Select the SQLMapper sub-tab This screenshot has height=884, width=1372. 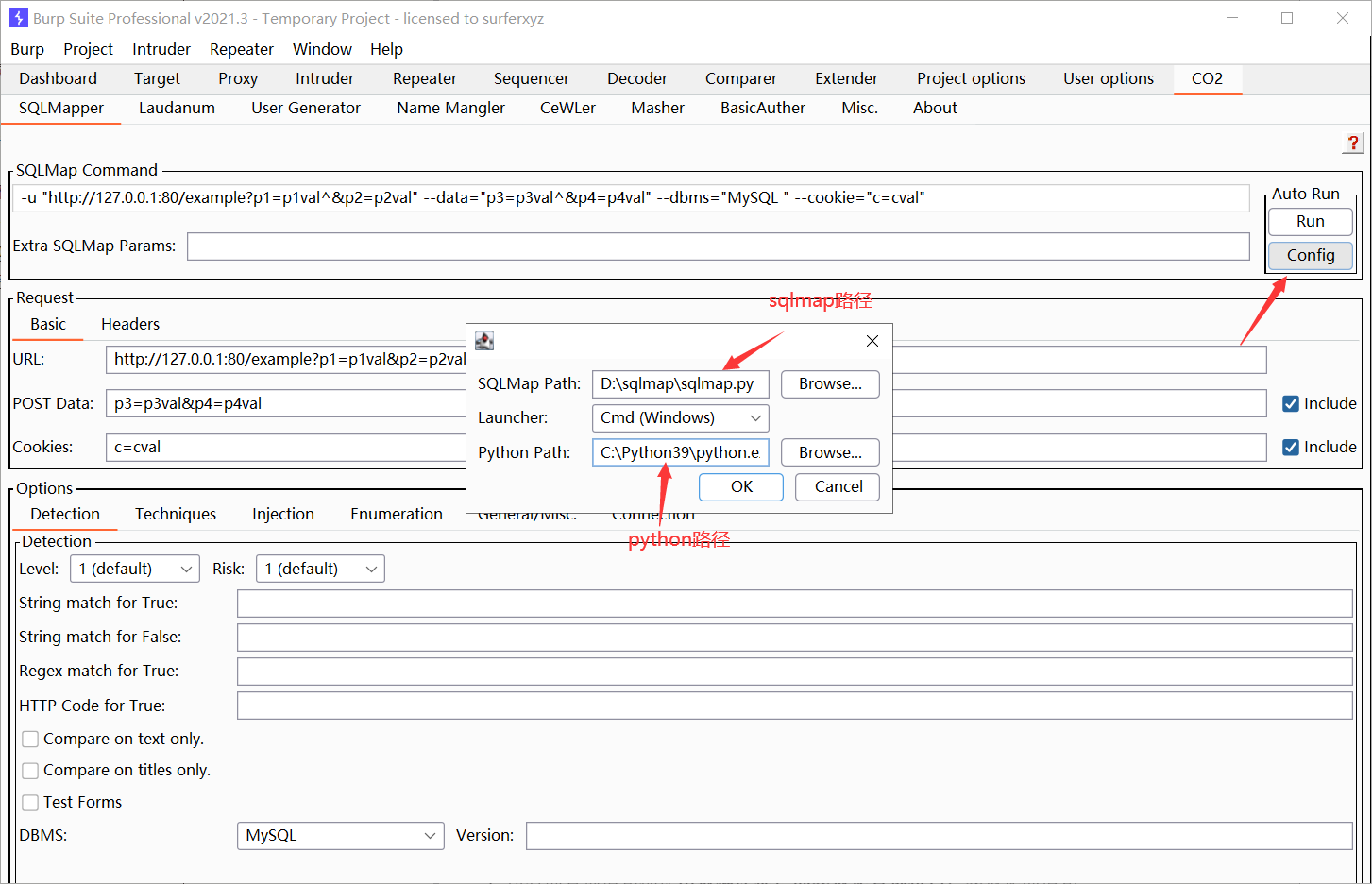click(61, 108)
